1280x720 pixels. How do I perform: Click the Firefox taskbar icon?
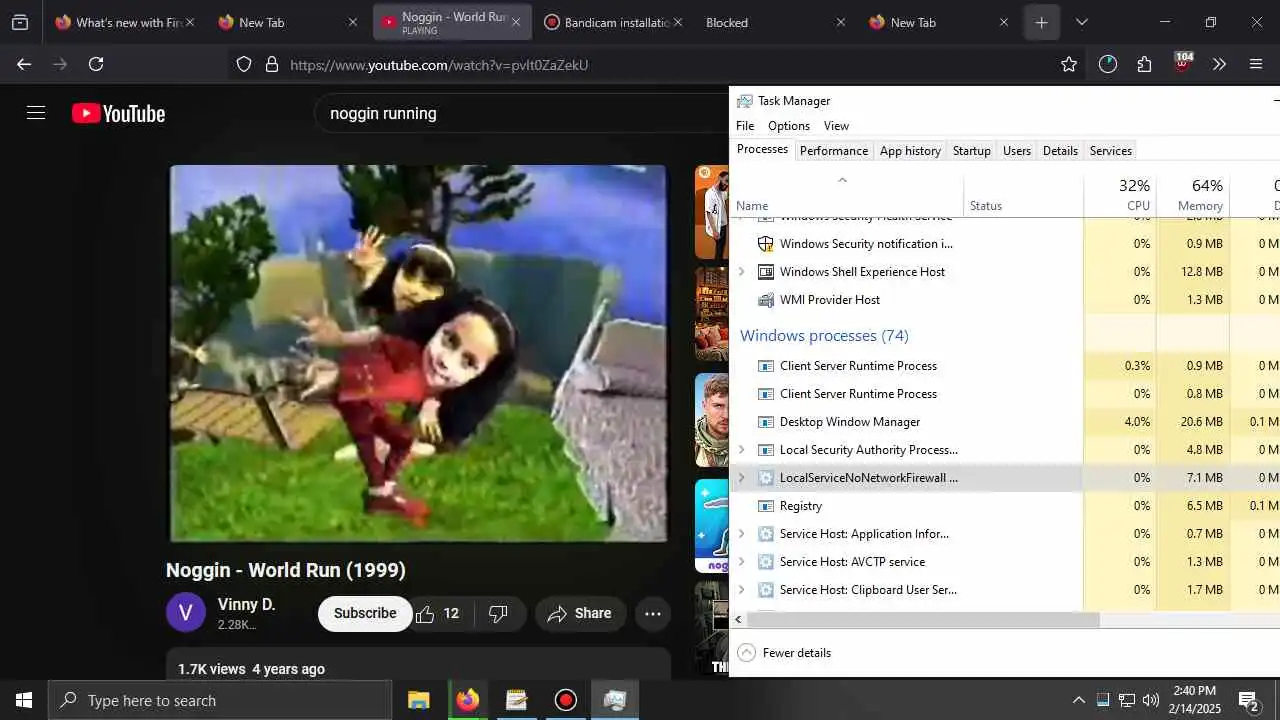[x=467, y=700]
